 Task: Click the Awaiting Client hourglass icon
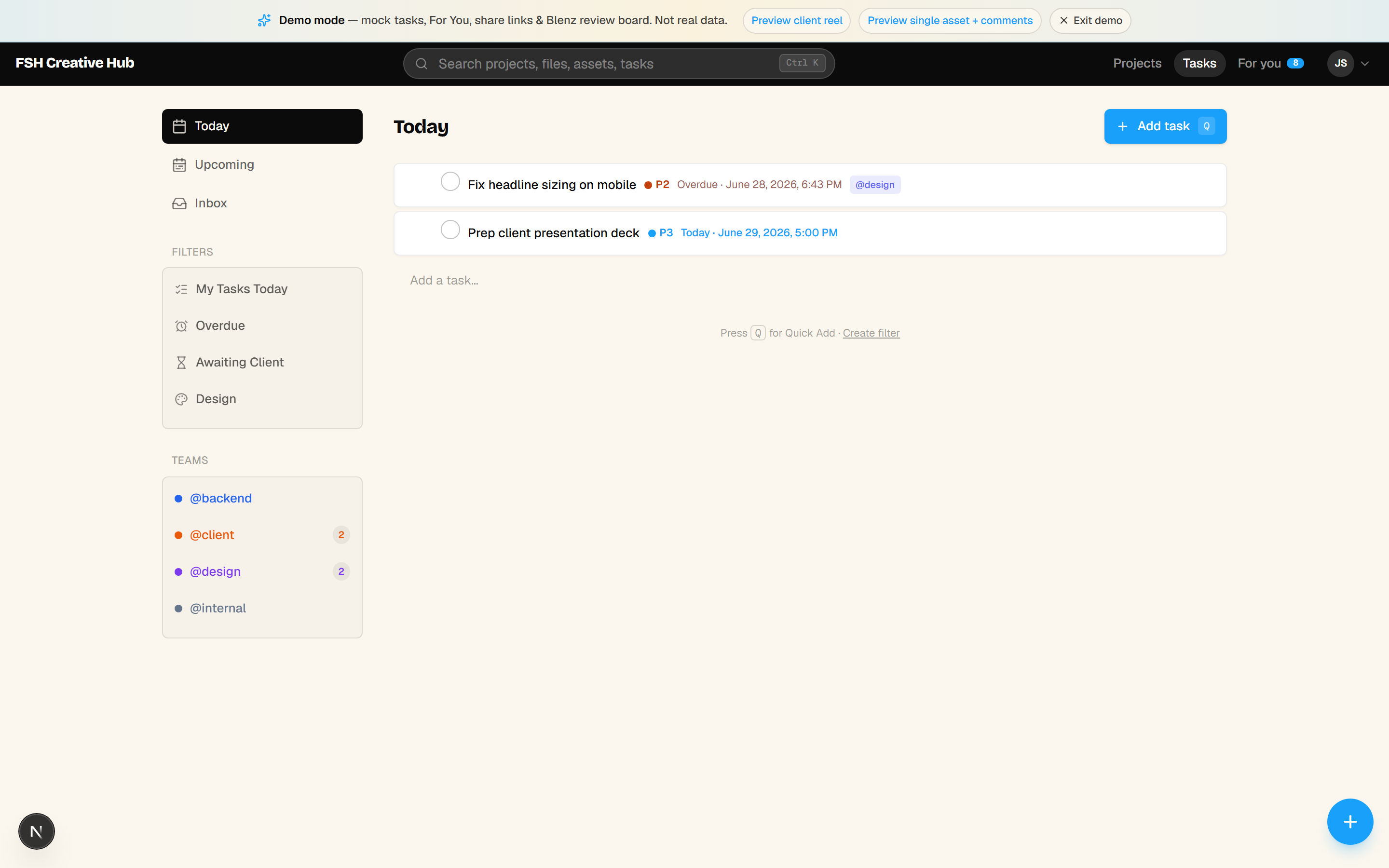(x=181, y=362)
